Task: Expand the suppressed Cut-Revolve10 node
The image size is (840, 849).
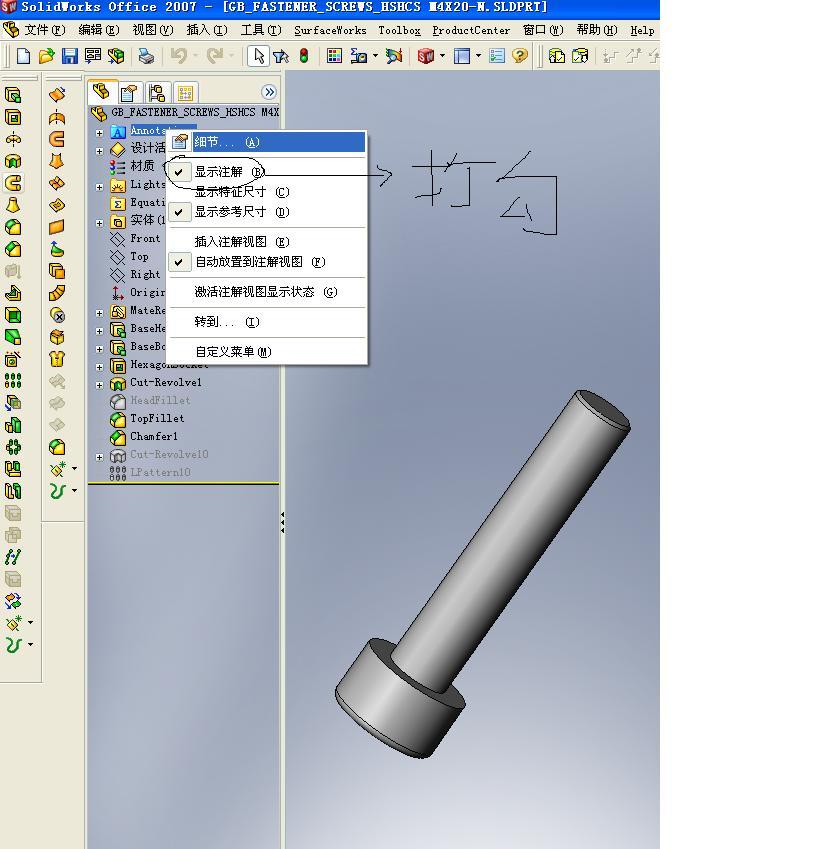Action: click(x=100, y=457)
